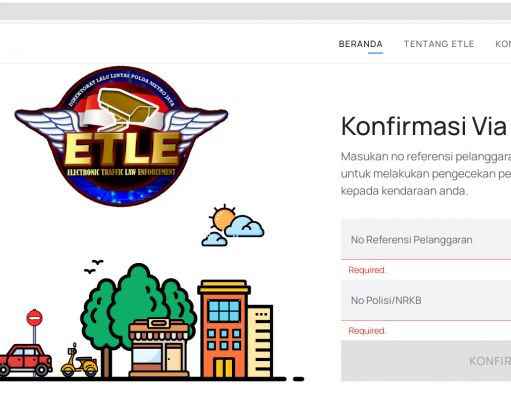Open the BERANDA tab
This screenshot has height=400, width=511.
[361, 44]
